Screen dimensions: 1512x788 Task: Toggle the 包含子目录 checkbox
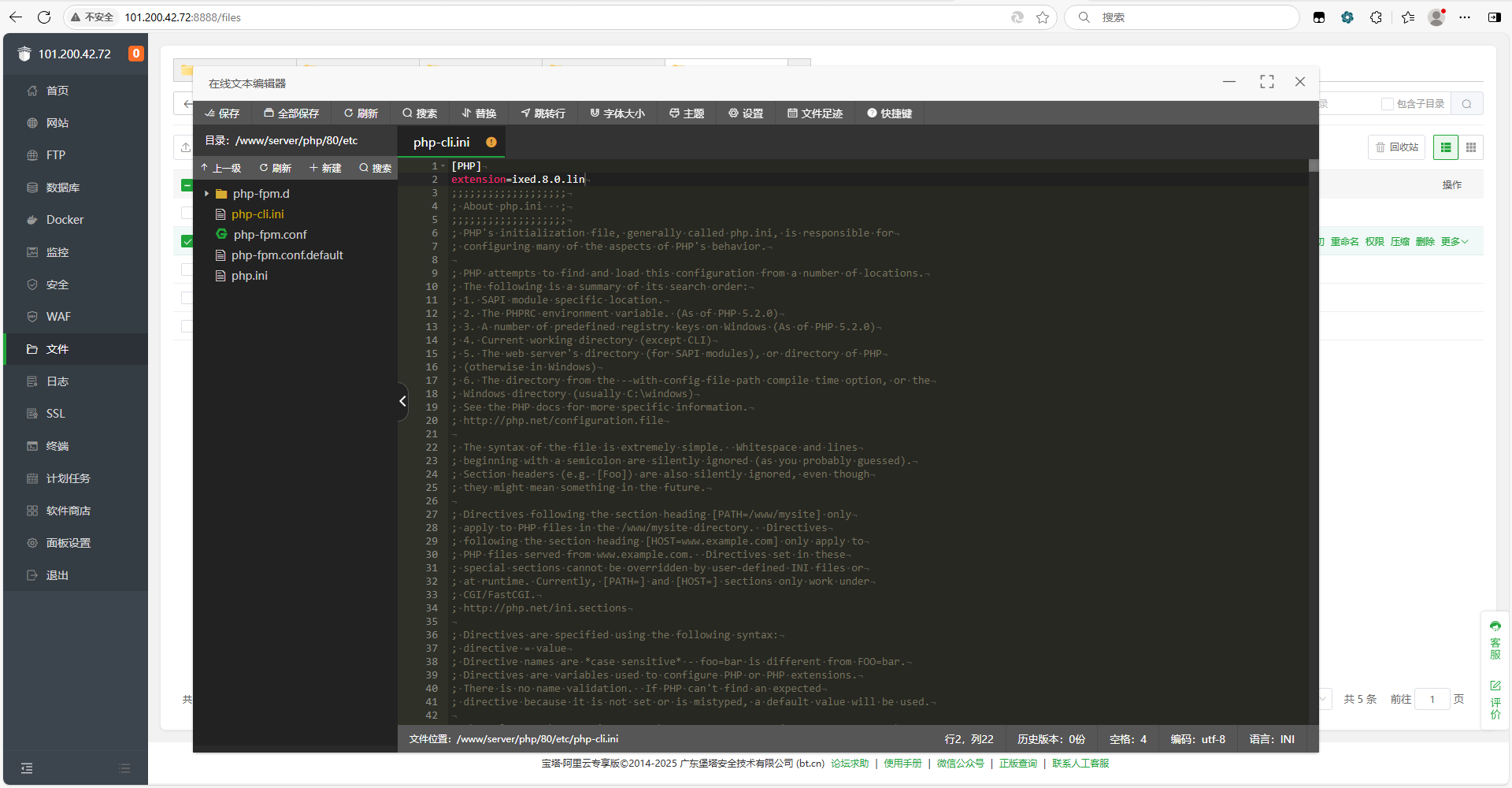coord(1388,104)
